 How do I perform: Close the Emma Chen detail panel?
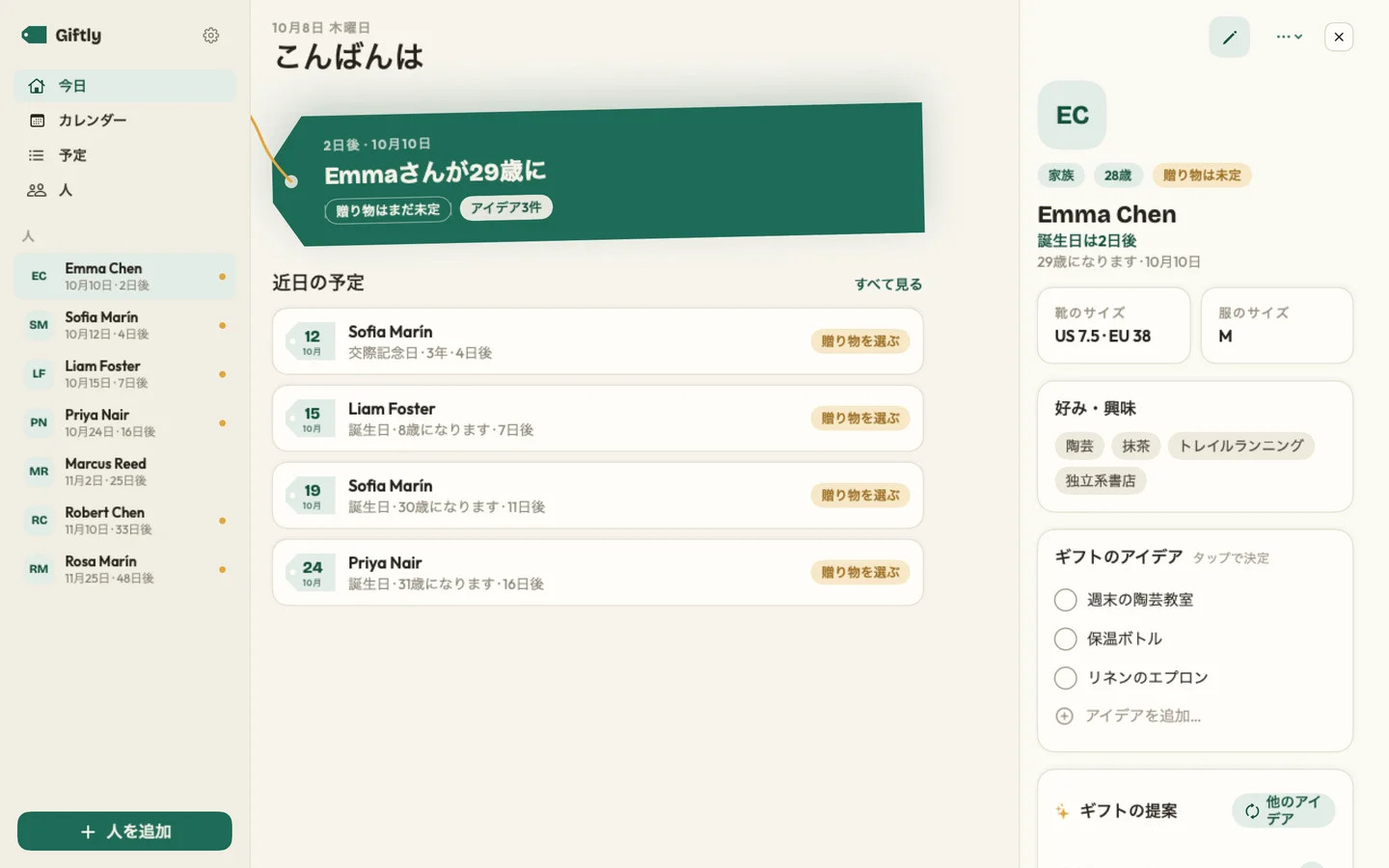point(1339,38)
